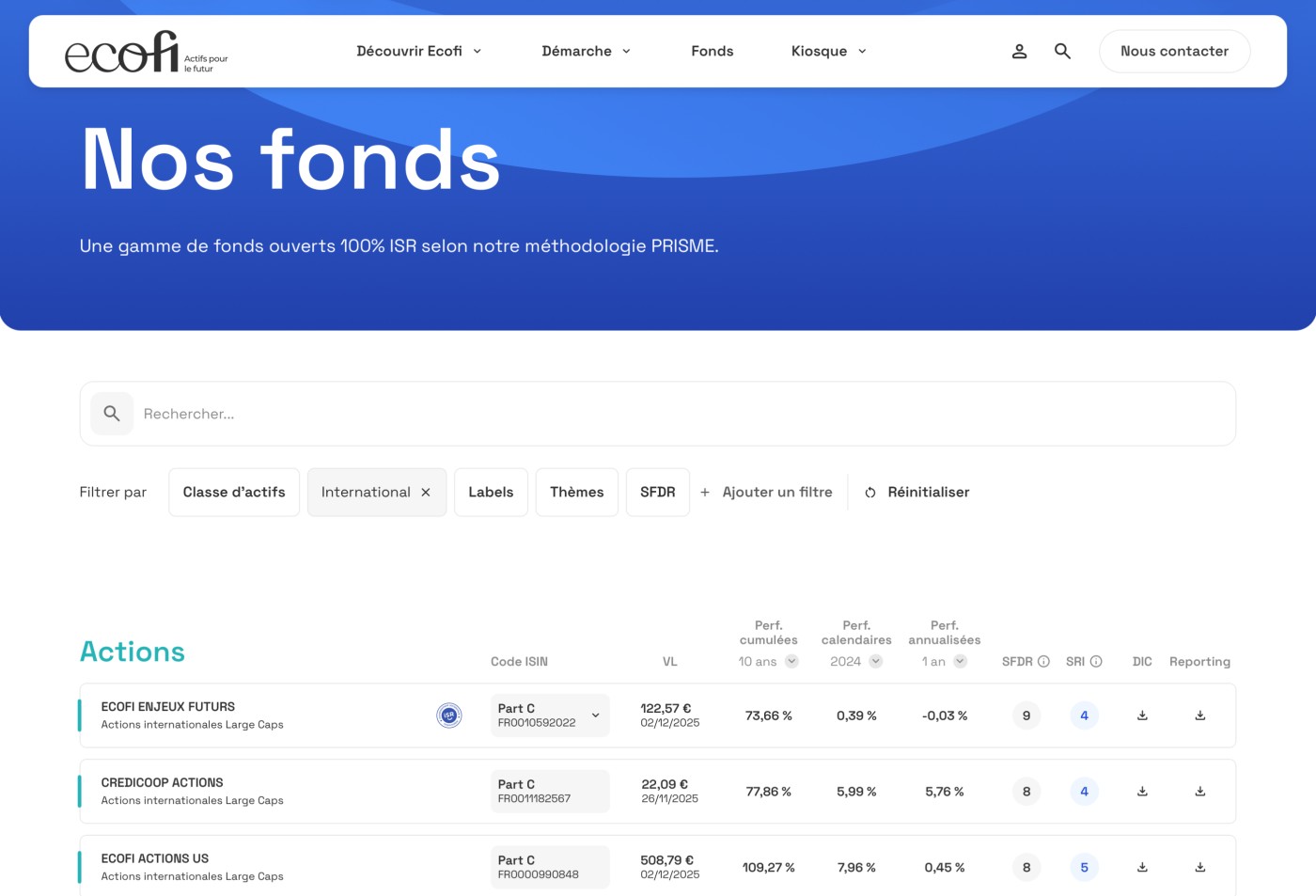Select the Fonds navigation item
Viewport: 1316px width, 896px height.
coord(712,51)
